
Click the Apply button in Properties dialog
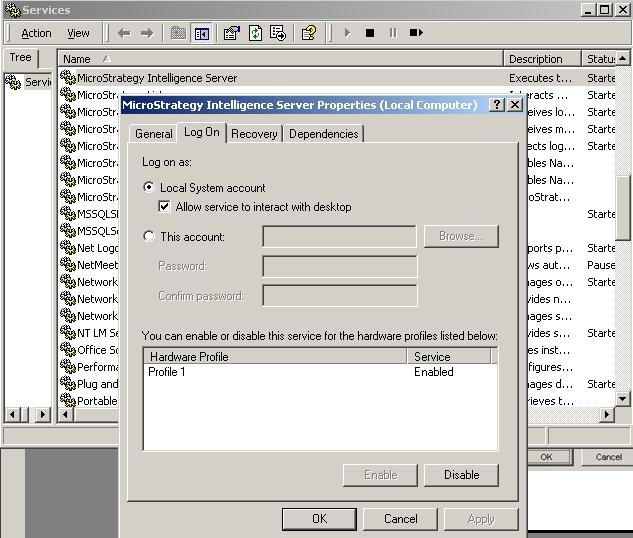point(481,519)
